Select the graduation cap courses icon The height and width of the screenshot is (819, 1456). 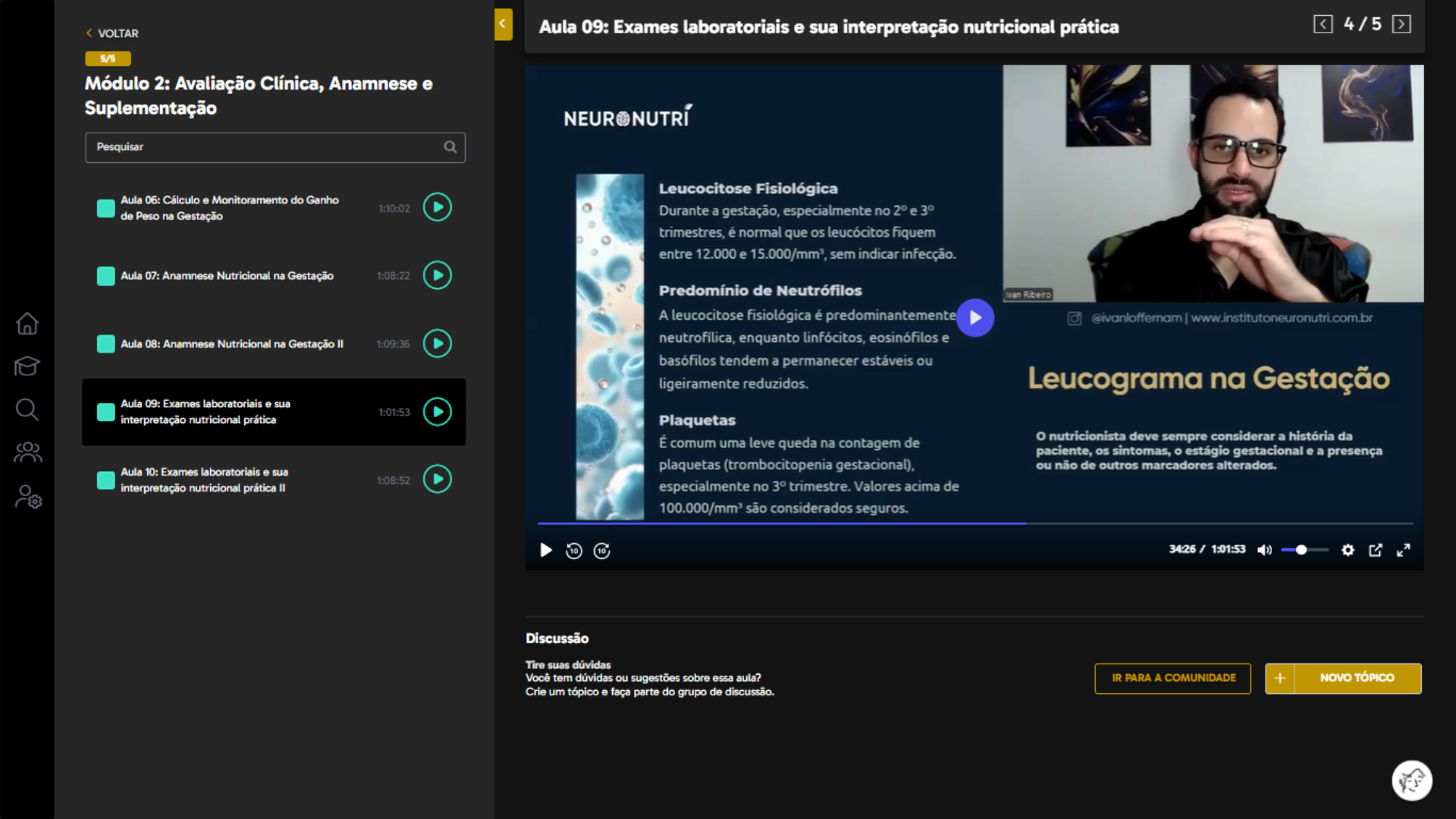27,366
